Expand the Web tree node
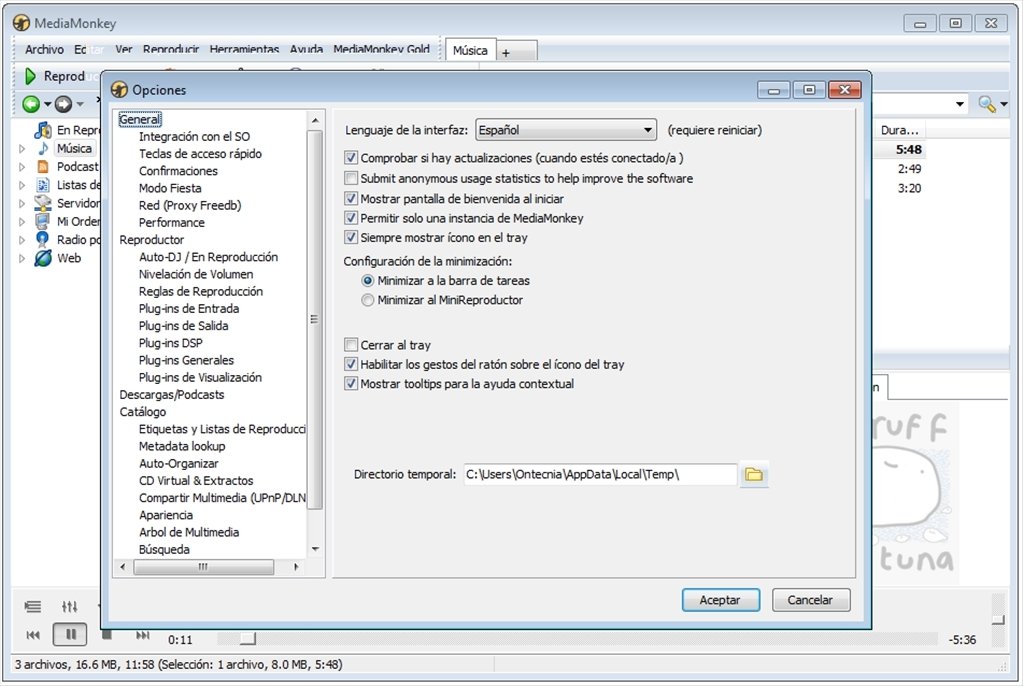The width and height of the screenshot is (1023, 686). (x=22, y=258)
